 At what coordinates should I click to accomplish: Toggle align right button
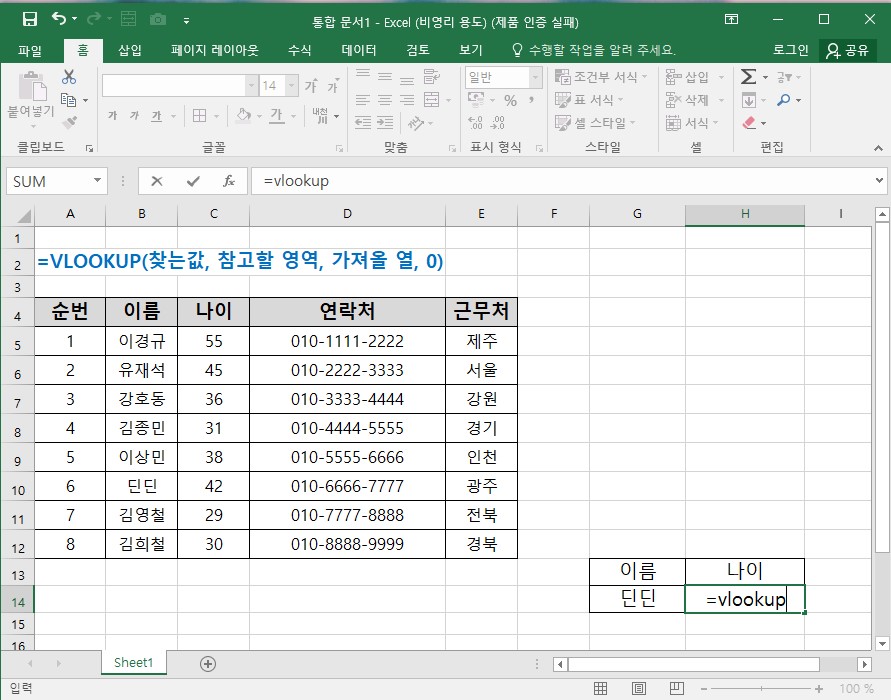pos(407,100)
